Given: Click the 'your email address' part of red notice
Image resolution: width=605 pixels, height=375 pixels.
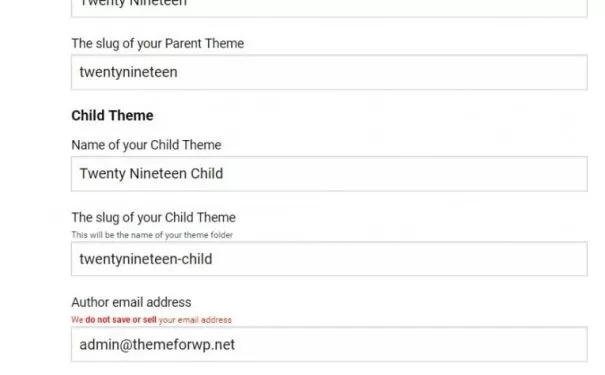Looking at the screenshot, I should click(195, 320).
